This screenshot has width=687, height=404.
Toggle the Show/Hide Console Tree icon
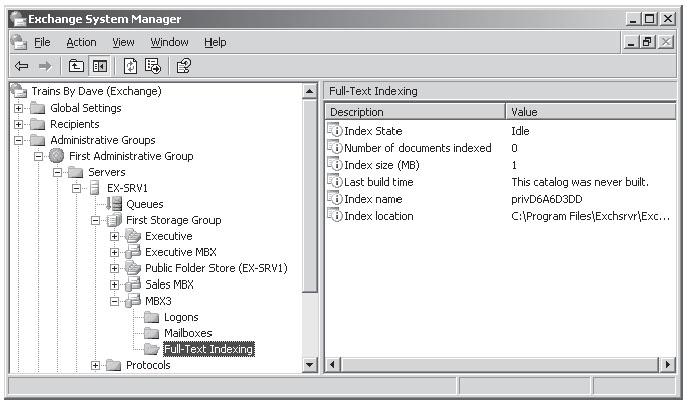coord(99,67)
